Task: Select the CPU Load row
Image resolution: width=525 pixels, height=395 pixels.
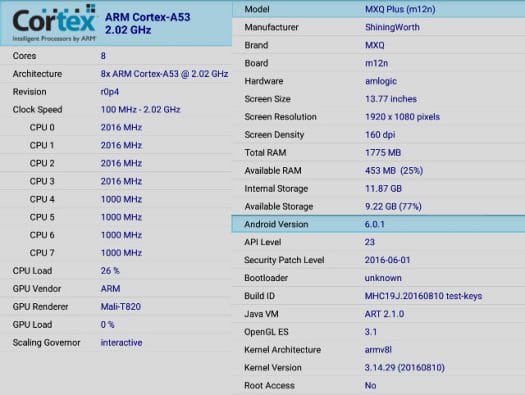Action: 116,271
